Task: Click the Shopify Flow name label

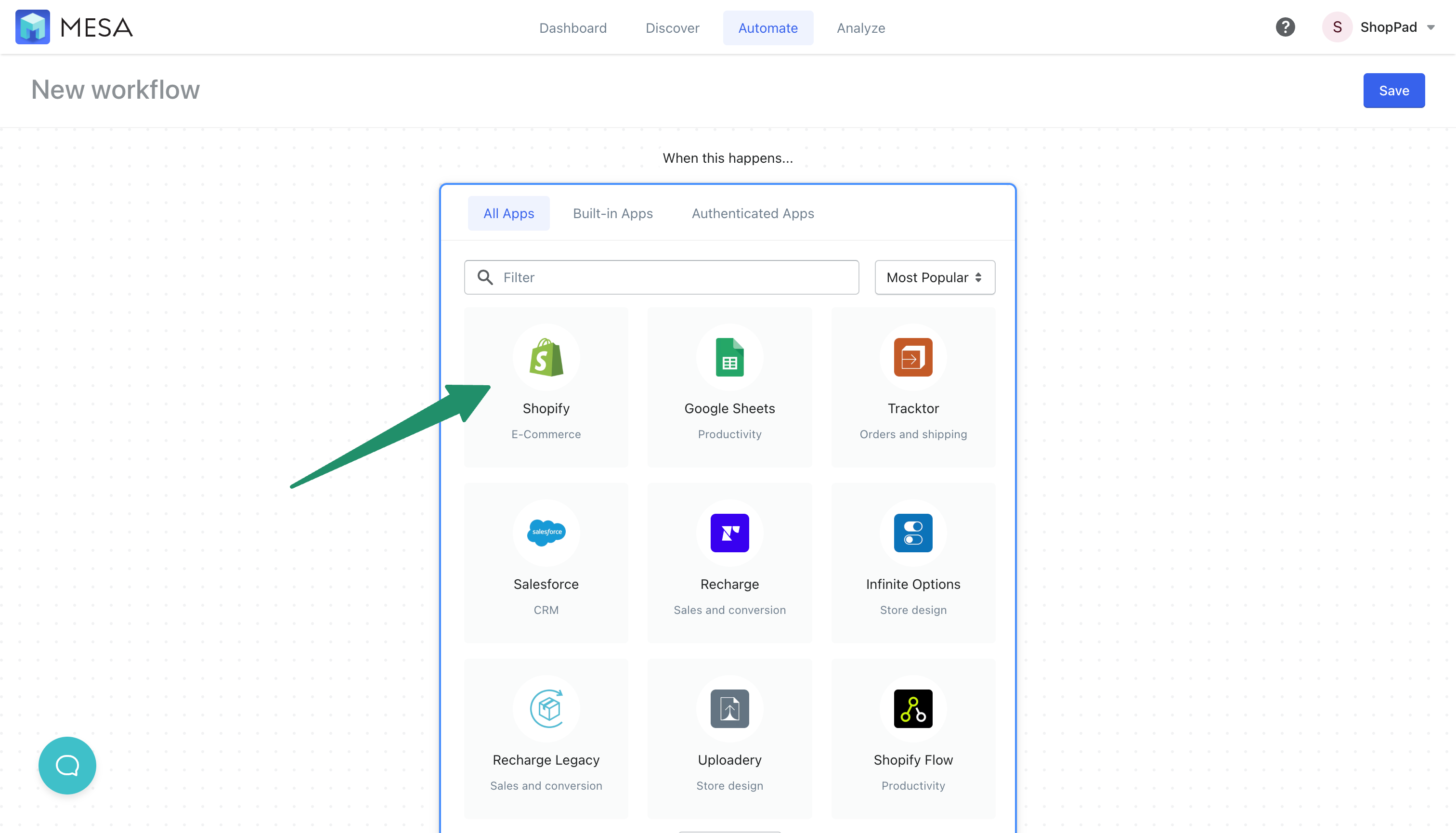Action: [x=913, y=760]
